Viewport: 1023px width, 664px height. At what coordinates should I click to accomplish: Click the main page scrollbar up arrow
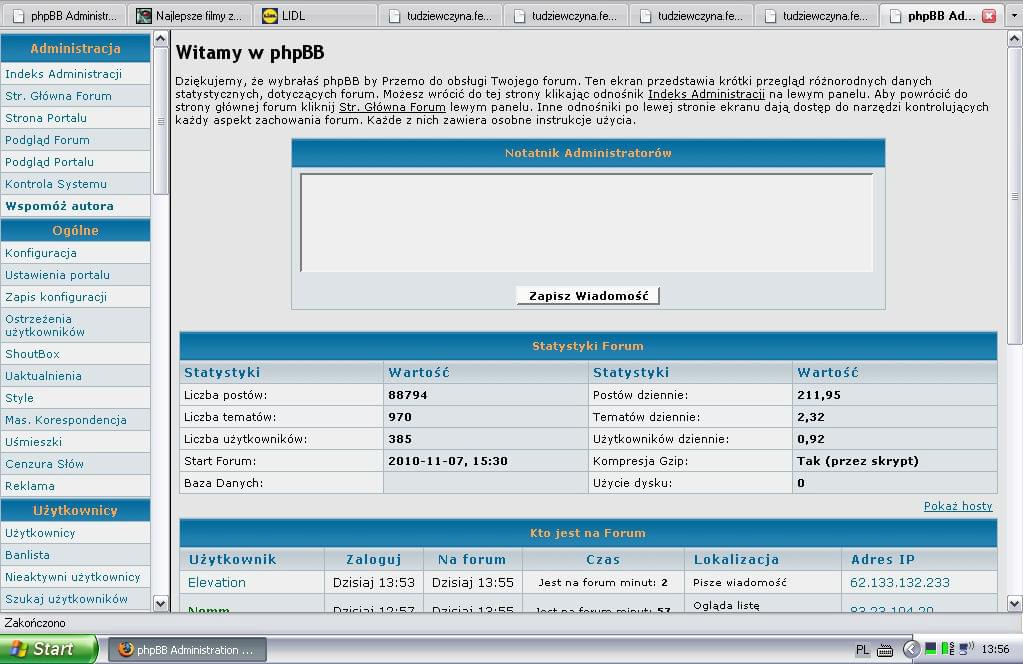pyautogui.click(x=1015, y=39)
